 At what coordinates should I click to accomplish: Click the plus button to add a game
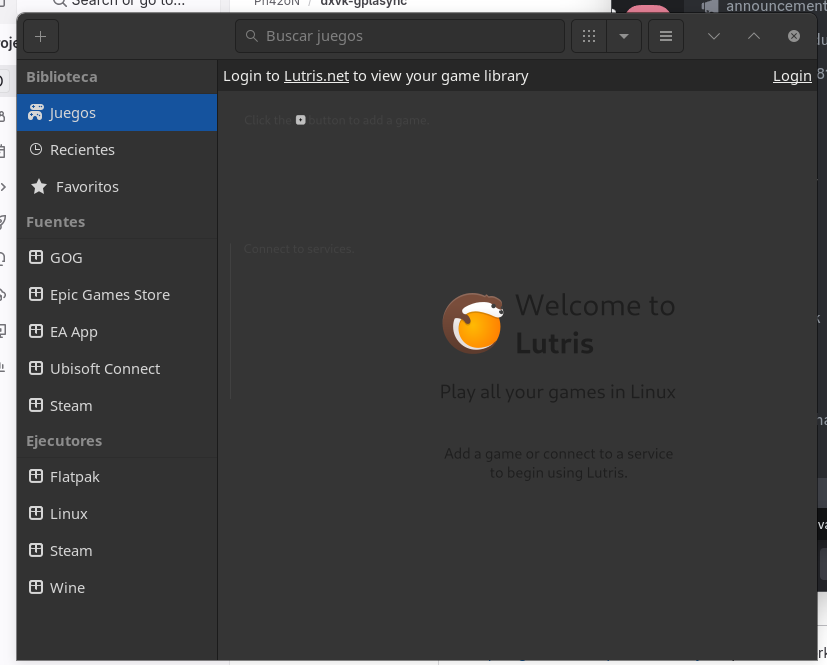pyautogui.click(x=41, y=36)
